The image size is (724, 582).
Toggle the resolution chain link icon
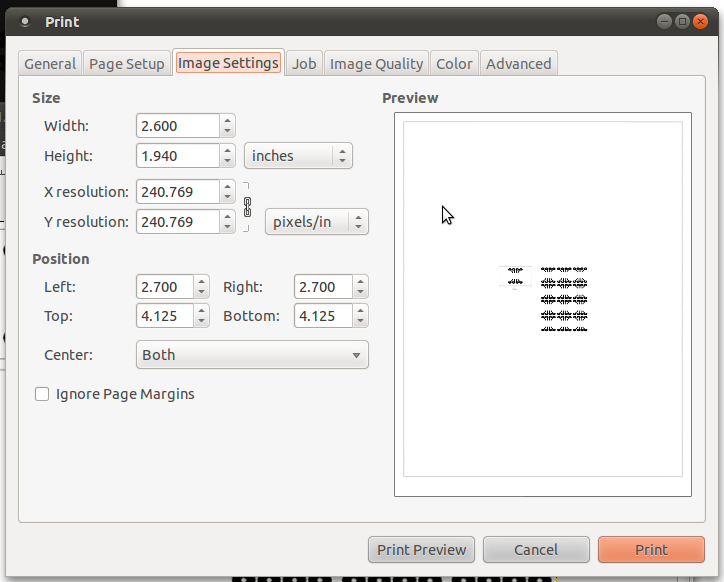tap(247, 207)
